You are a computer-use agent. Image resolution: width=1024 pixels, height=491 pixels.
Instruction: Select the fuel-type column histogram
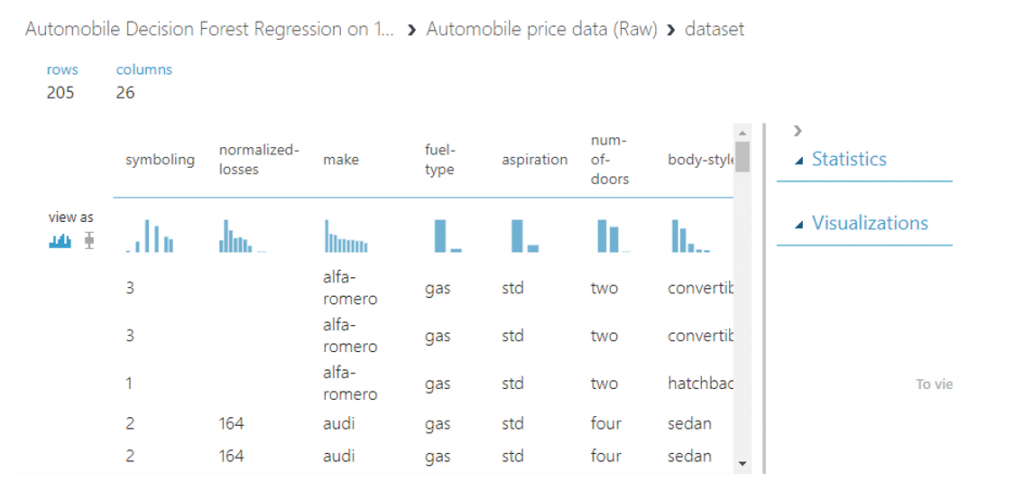(448, 236)
